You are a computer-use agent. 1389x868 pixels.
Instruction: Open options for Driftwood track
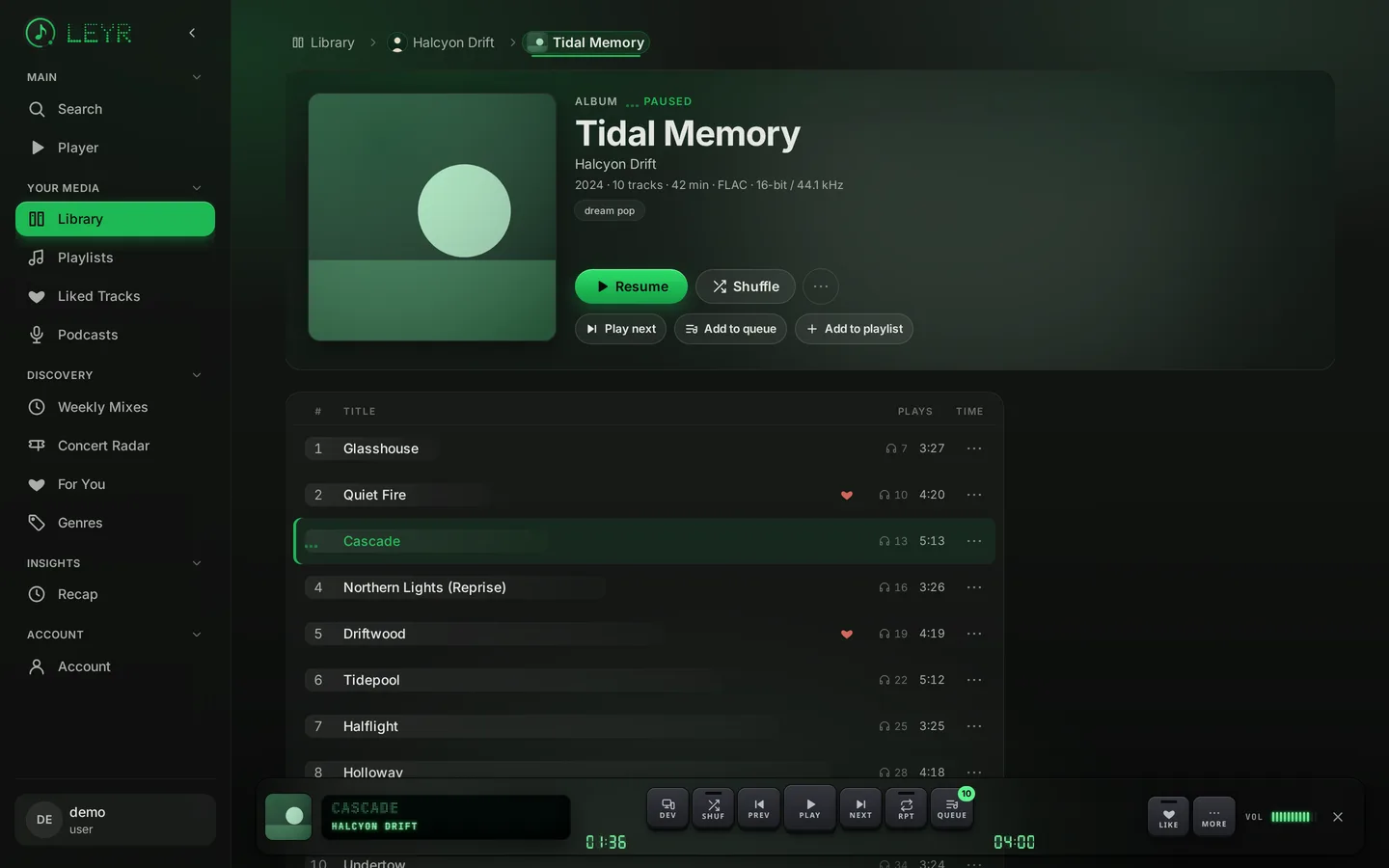click(x=974, y=634)
